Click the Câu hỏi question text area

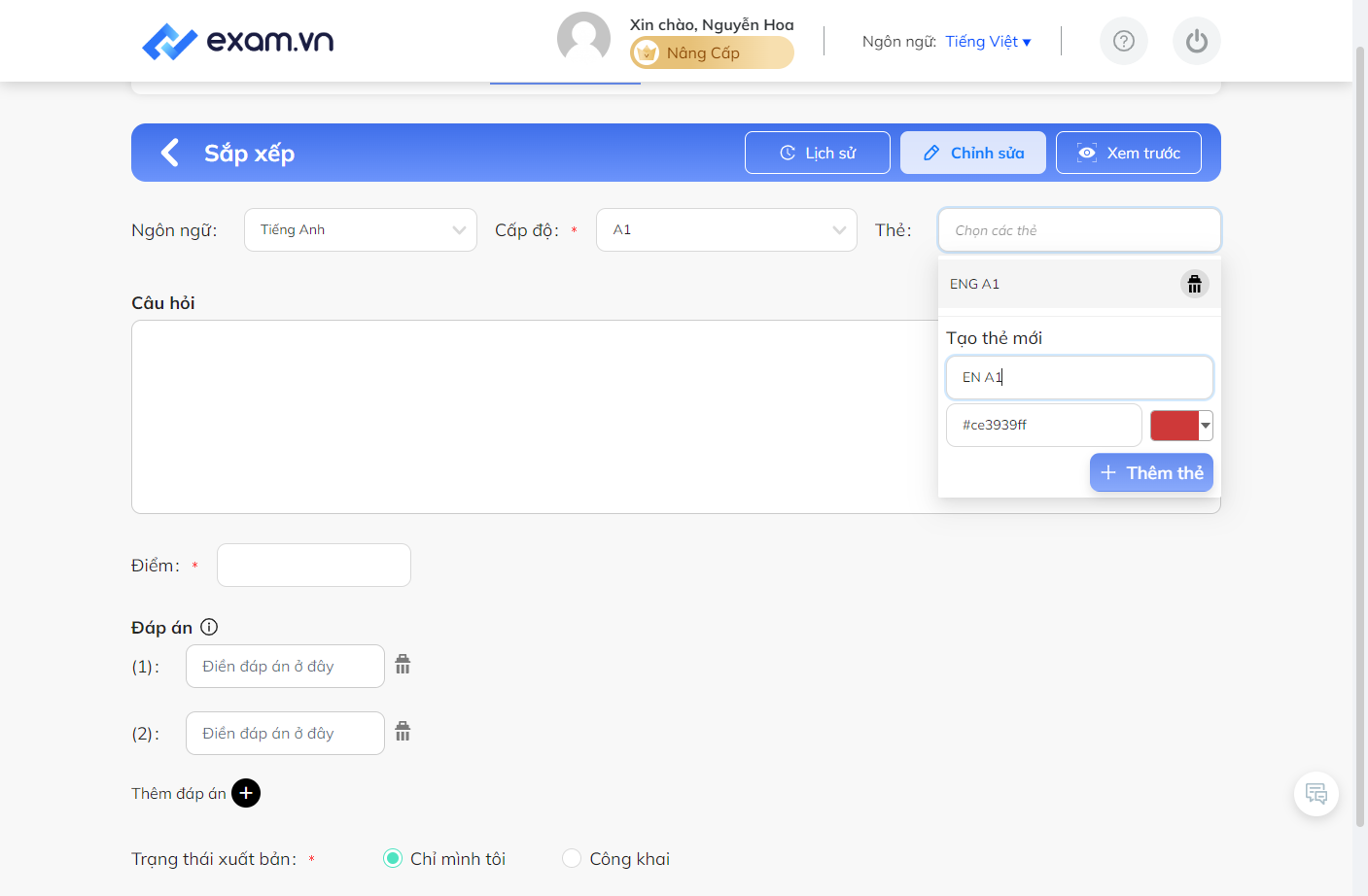[534, 416]
